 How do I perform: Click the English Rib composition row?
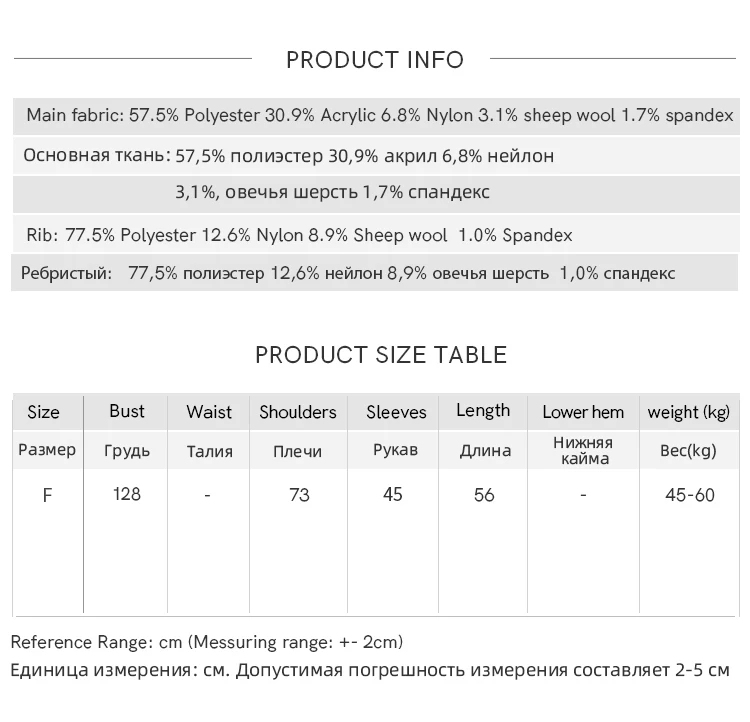point(299,236)
